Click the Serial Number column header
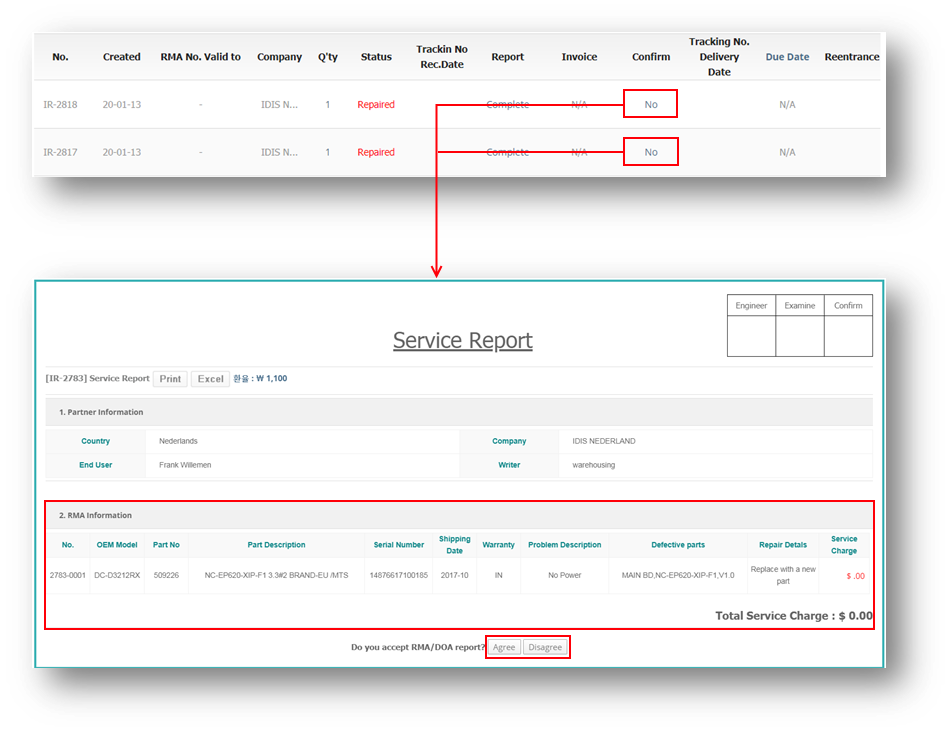 (398, 545)
